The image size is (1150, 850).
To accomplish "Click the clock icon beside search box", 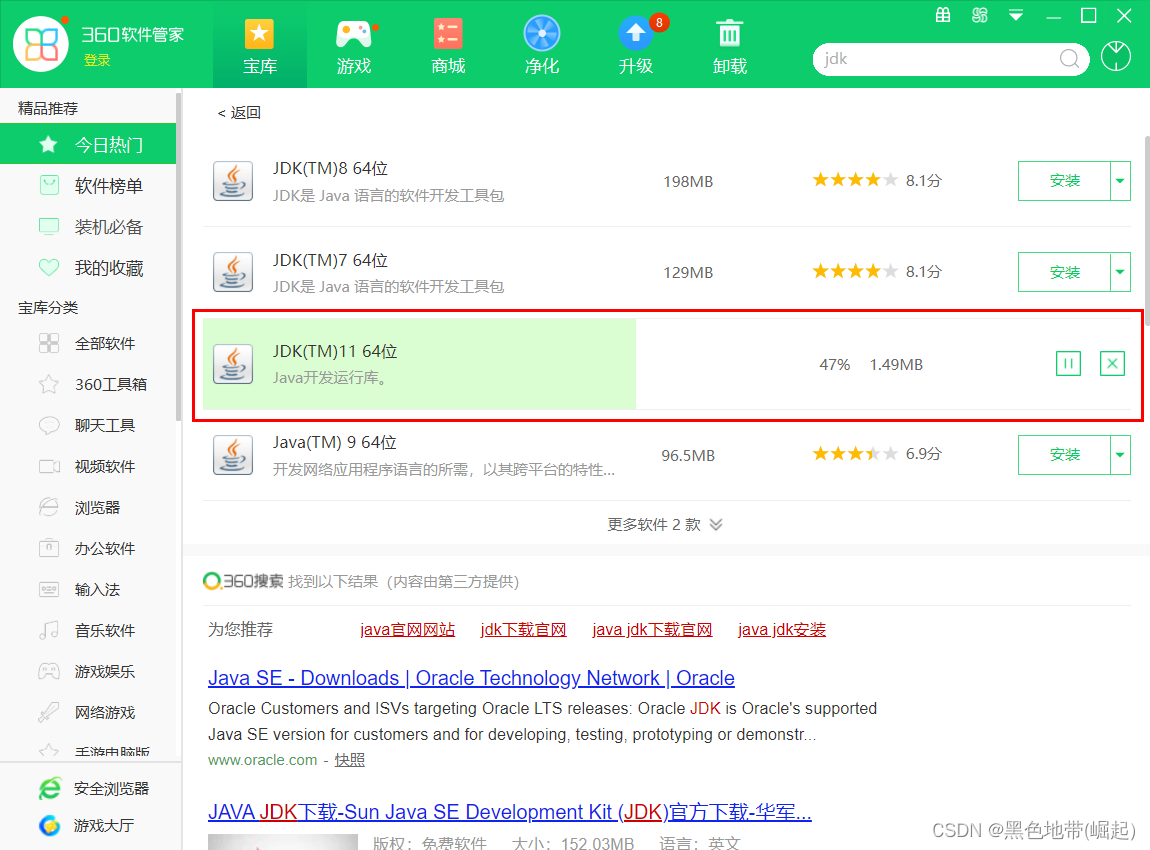I will pos(1116,57).
